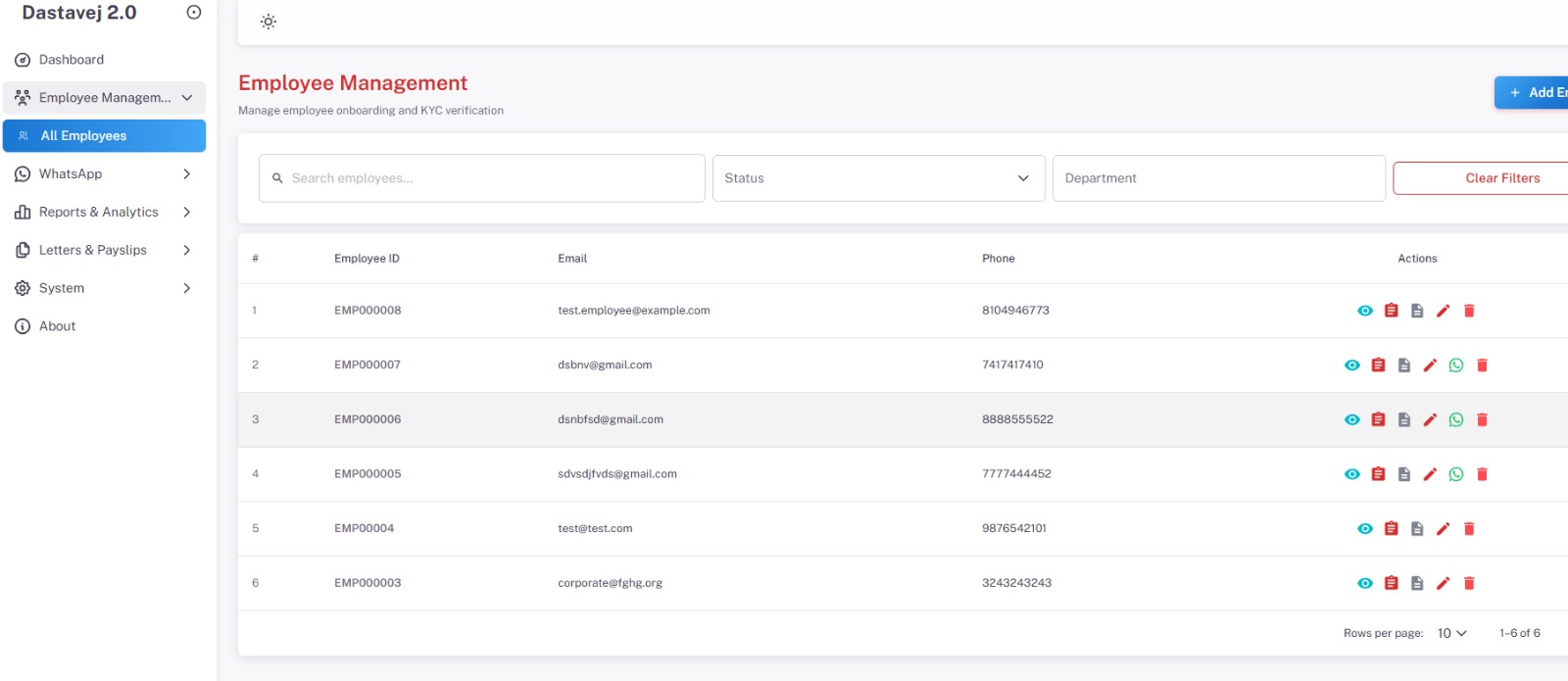Click phone number 7777444452
The height and width of the screenshot is (681, 1568).
tap(1016, 473)
